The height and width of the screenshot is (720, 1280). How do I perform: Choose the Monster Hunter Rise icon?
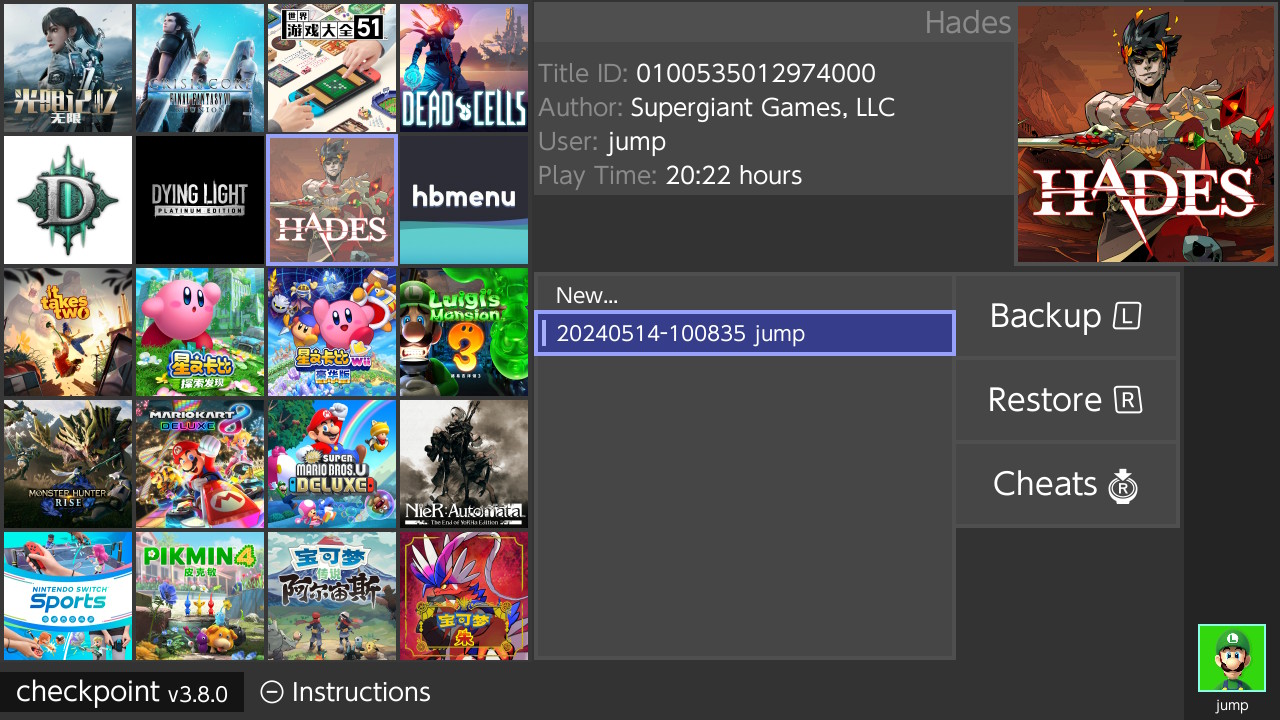tap(68, 464)
